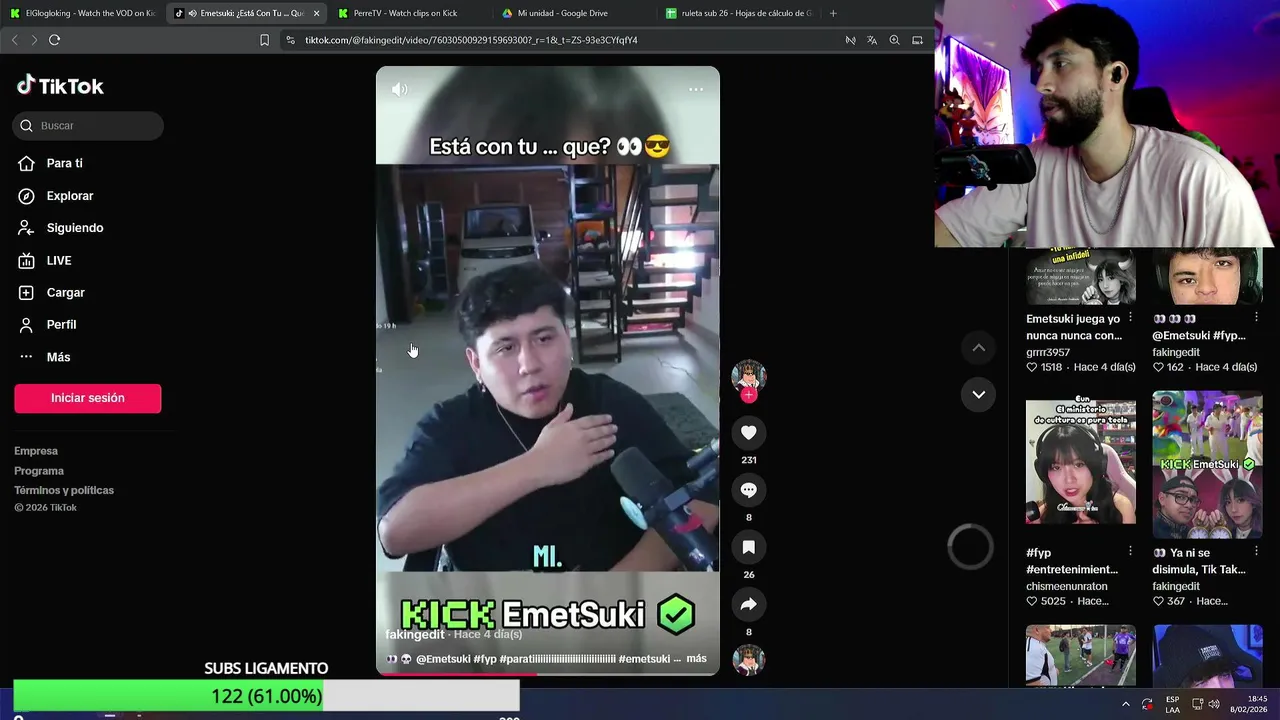Click the zoom magnifier icon in address bar
1280x720 pixels.
(x=894, y=40)
